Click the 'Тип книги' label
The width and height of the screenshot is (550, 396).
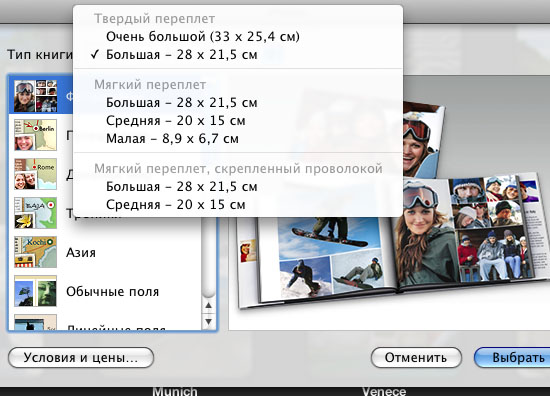click(40, 55)
